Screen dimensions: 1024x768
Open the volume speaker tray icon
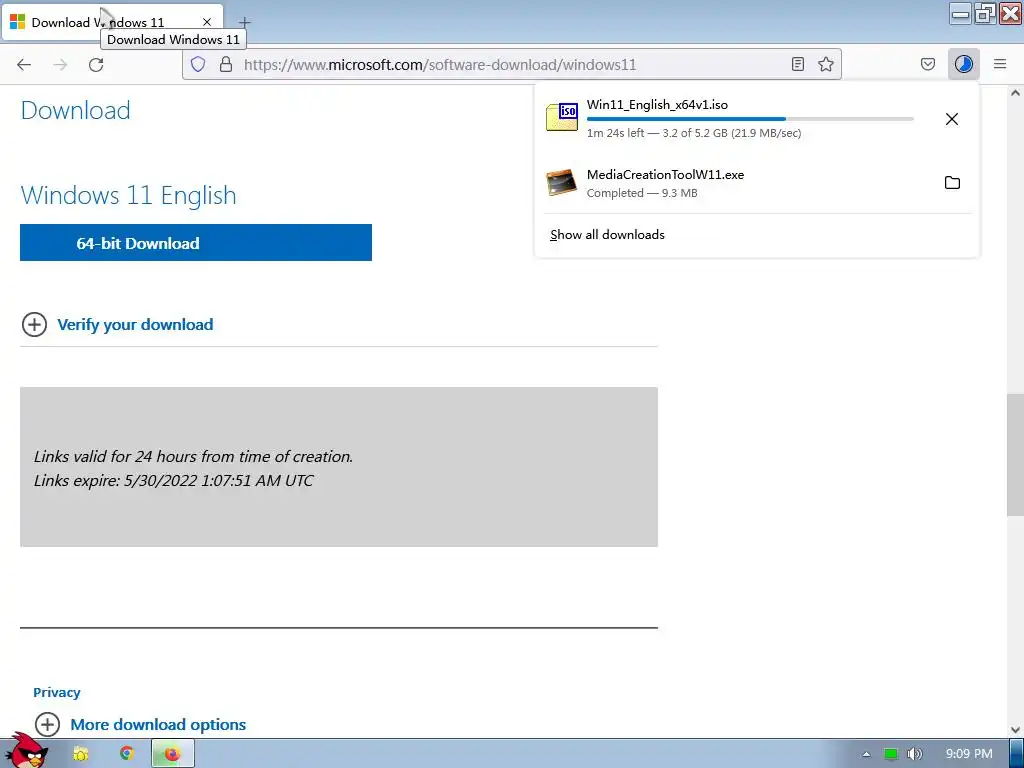[x=914, y=754]
